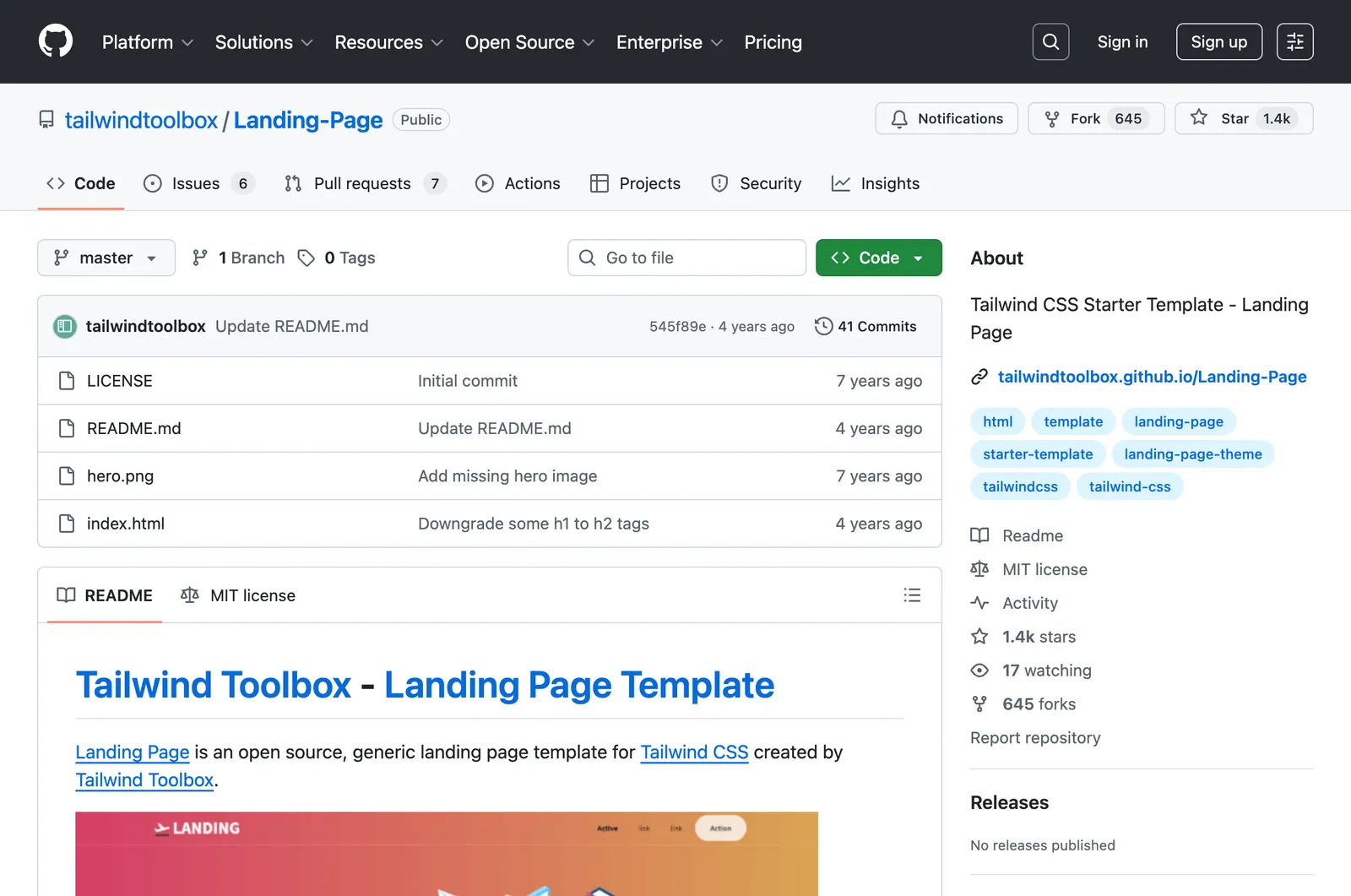Switch to the Insights tab

tap(876, 183)
